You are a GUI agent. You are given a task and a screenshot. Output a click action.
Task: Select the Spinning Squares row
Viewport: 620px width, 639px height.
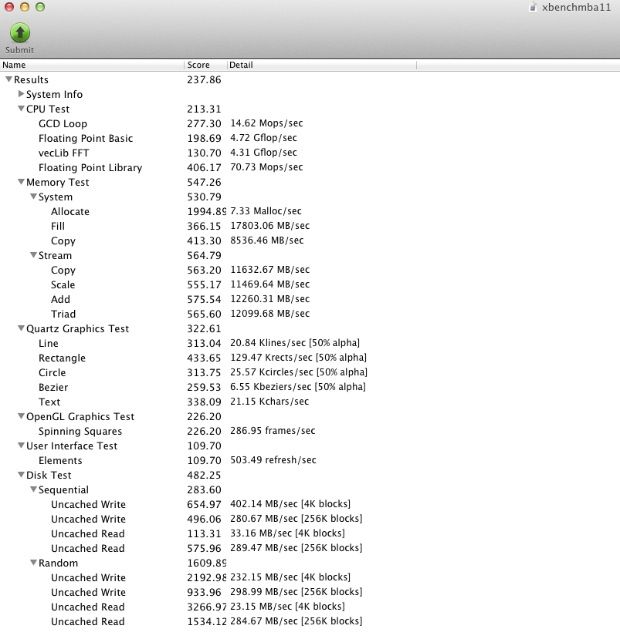point(78,431)
